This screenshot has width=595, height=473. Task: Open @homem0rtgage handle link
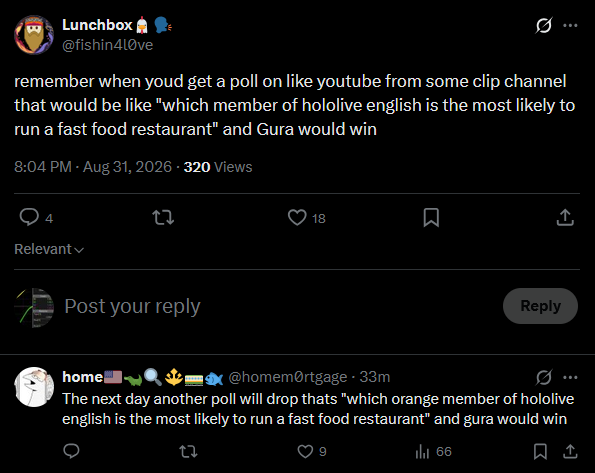pyautogui.click(x=288, y=377)
